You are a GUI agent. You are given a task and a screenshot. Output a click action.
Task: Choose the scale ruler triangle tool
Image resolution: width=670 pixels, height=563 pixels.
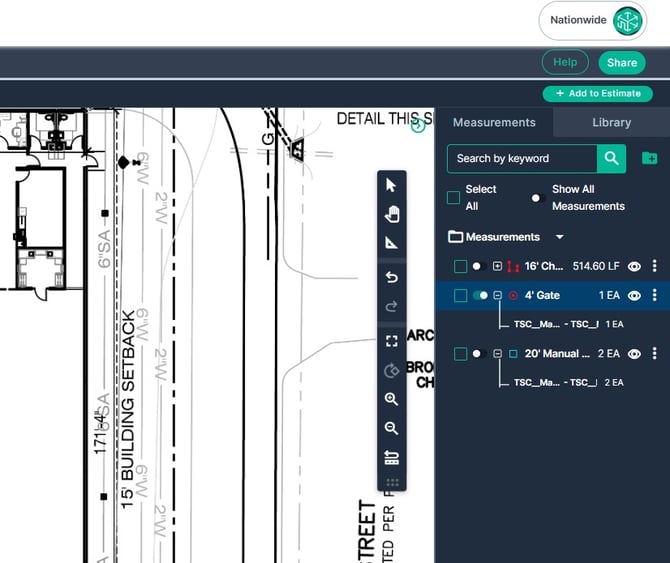click(x=391, y=243)
